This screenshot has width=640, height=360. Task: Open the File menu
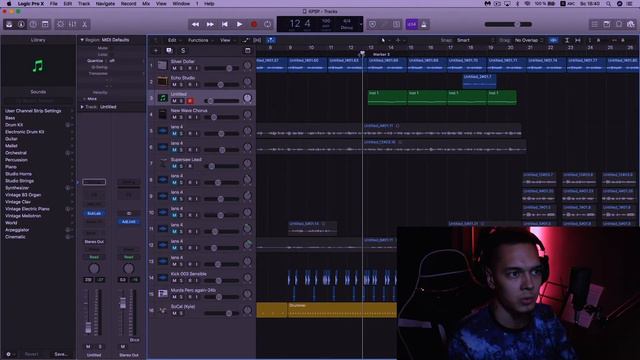coord(53,4)
